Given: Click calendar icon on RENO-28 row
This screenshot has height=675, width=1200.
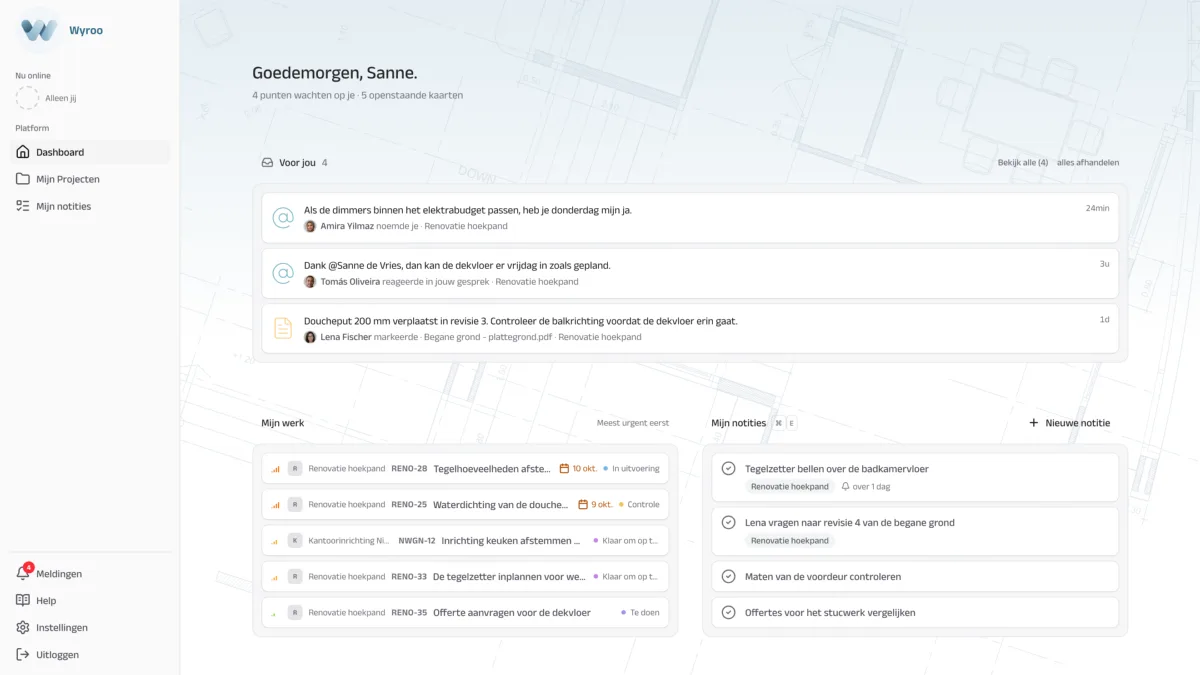Looking at the screenshot, I should click(564, 468).
